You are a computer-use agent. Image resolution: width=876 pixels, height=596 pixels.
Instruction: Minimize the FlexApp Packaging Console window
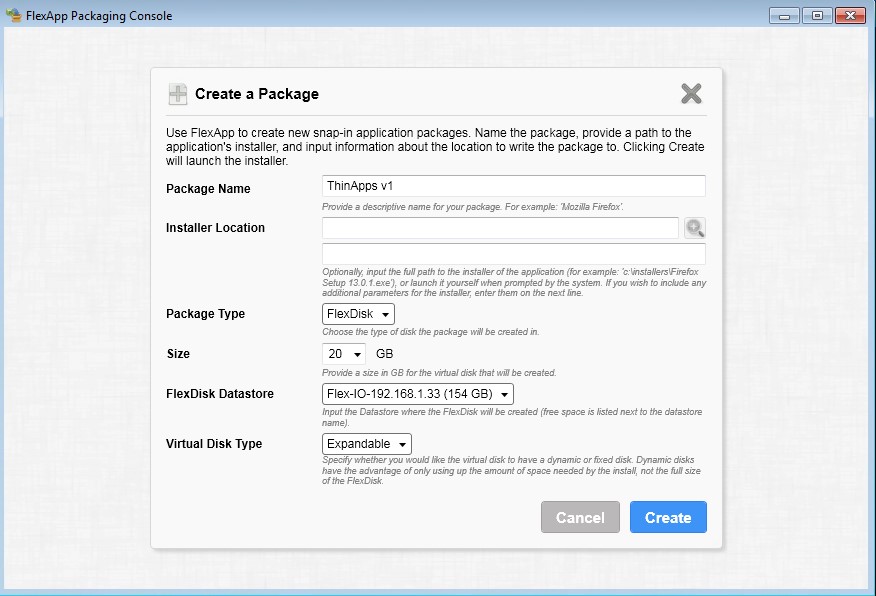(784, 16)
